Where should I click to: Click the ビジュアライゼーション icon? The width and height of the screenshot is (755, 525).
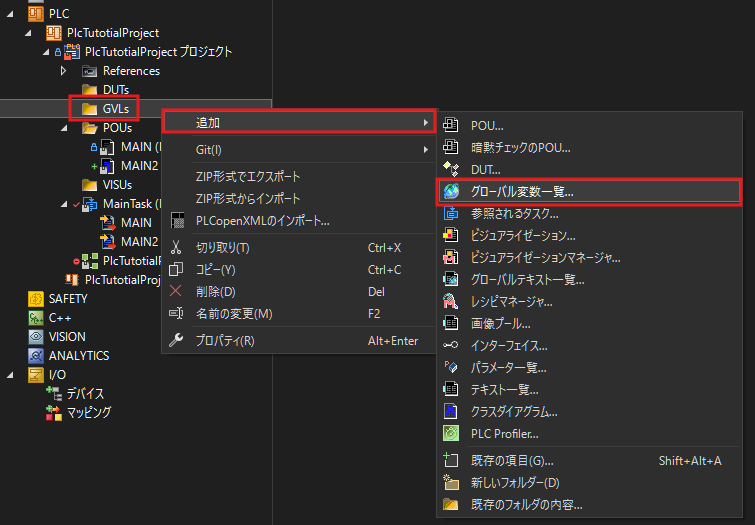click(x=450, y=235)
